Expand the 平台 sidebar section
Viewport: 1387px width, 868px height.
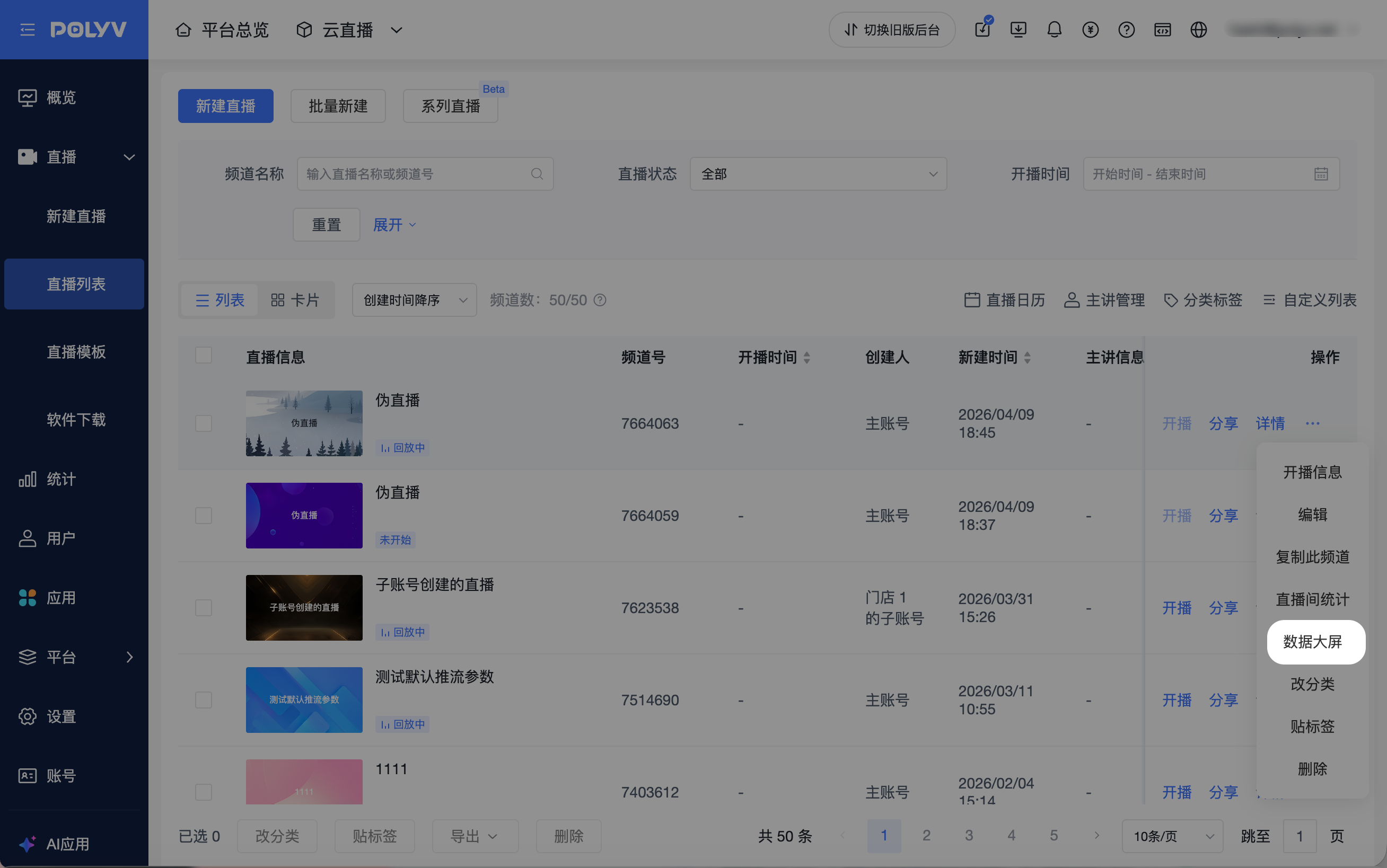[129, 657]
